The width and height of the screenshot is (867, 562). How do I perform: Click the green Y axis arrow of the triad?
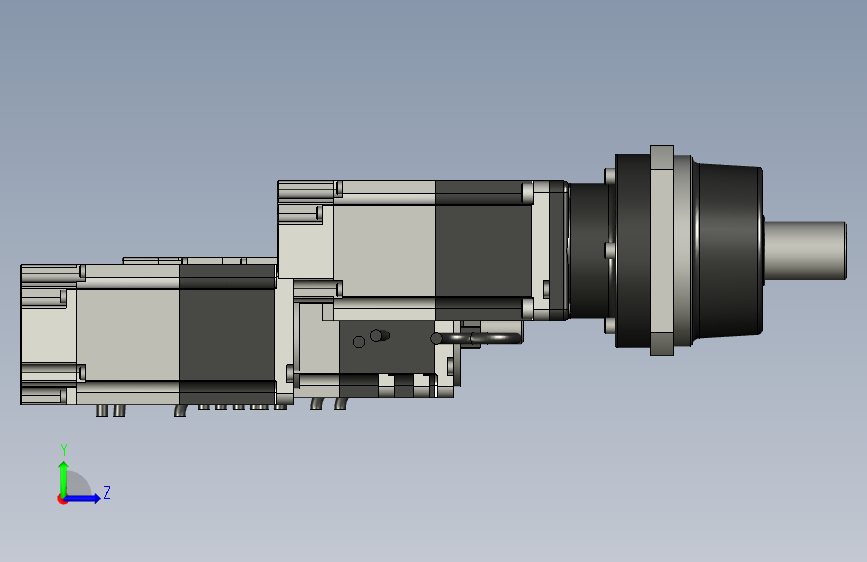click(64, 478)
